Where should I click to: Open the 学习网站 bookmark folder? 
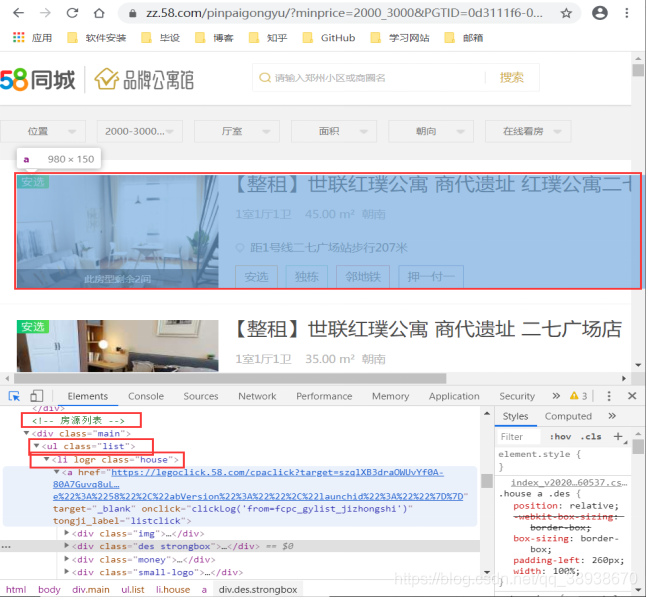coord(400,38)
